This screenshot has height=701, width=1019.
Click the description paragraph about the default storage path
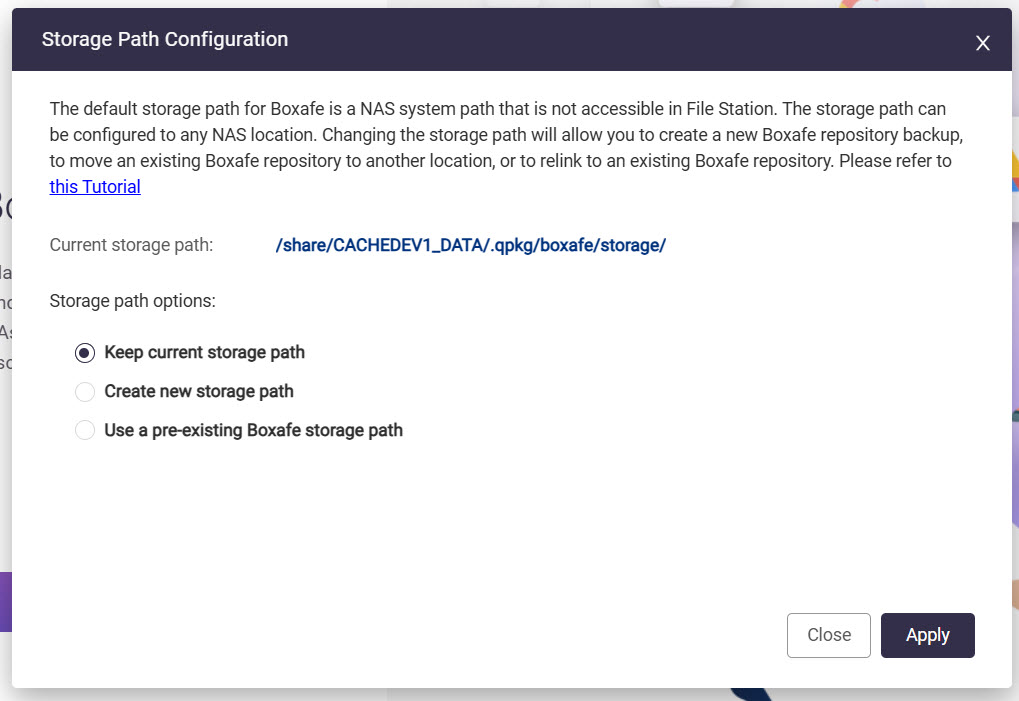click(500, 134)
